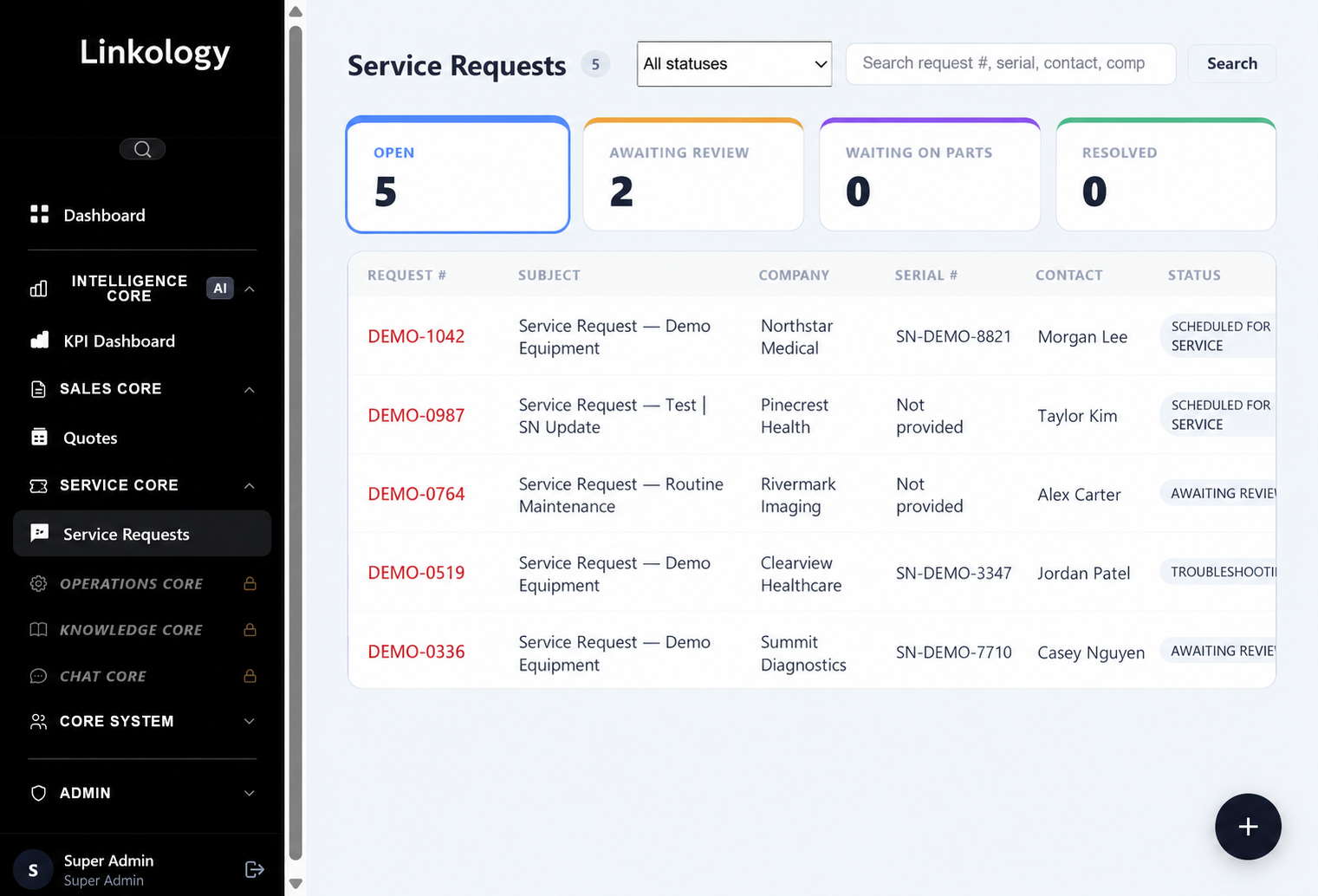Click the Knowledge Core book icon
1318x896 pixels.
tap(38, 629)
